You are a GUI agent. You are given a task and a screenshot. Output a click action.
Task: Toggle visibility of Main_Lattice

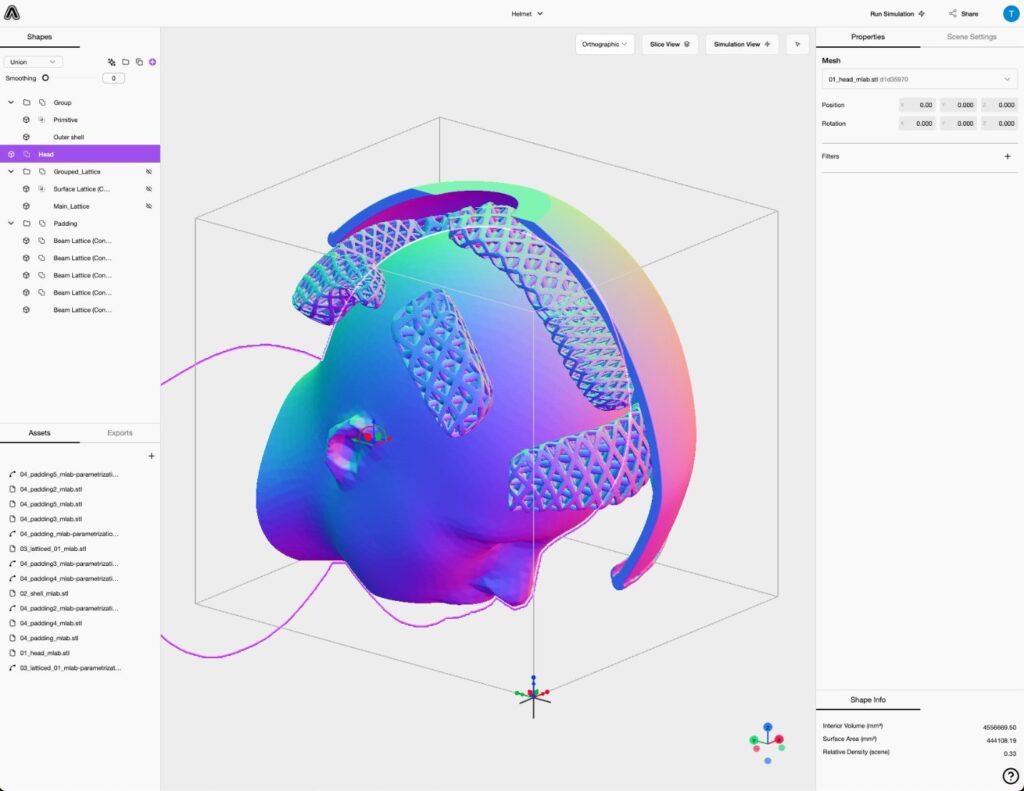(149, 206)
